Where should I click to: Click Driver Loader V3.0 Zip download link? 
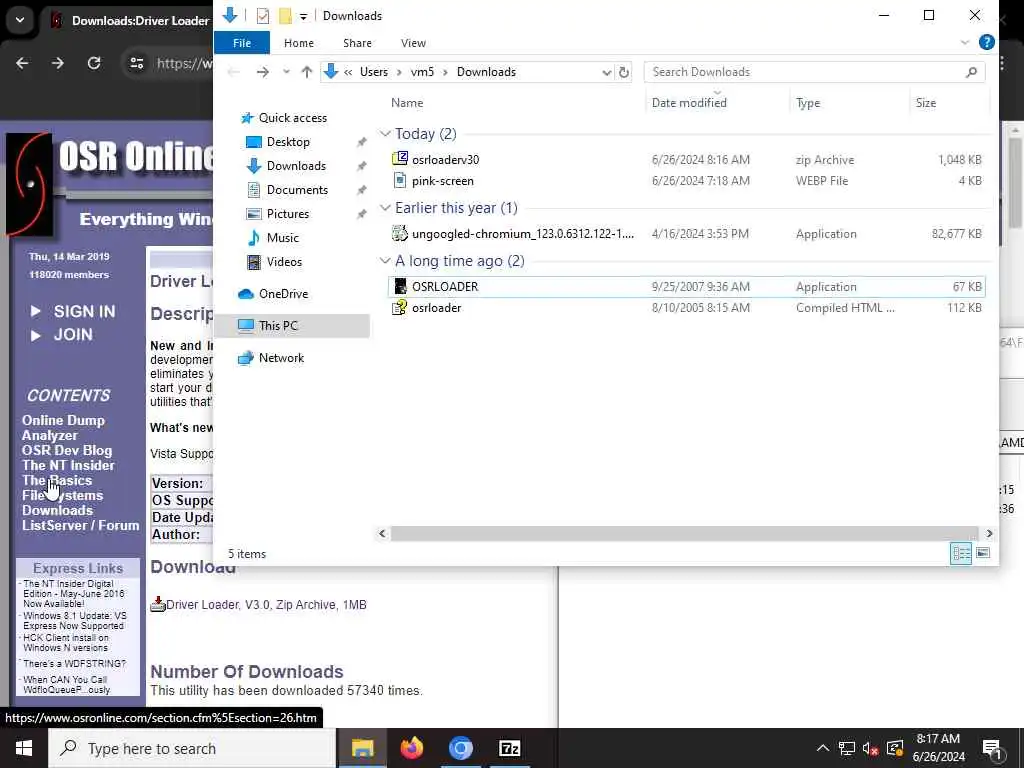266,605
